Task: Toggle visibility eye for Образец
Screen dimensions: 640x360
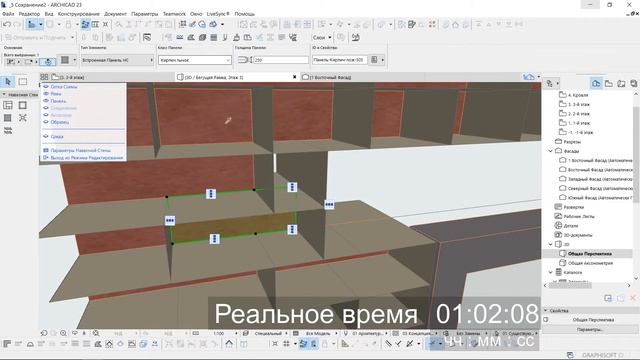Action: pyautogui.click(x=46, y=122)
